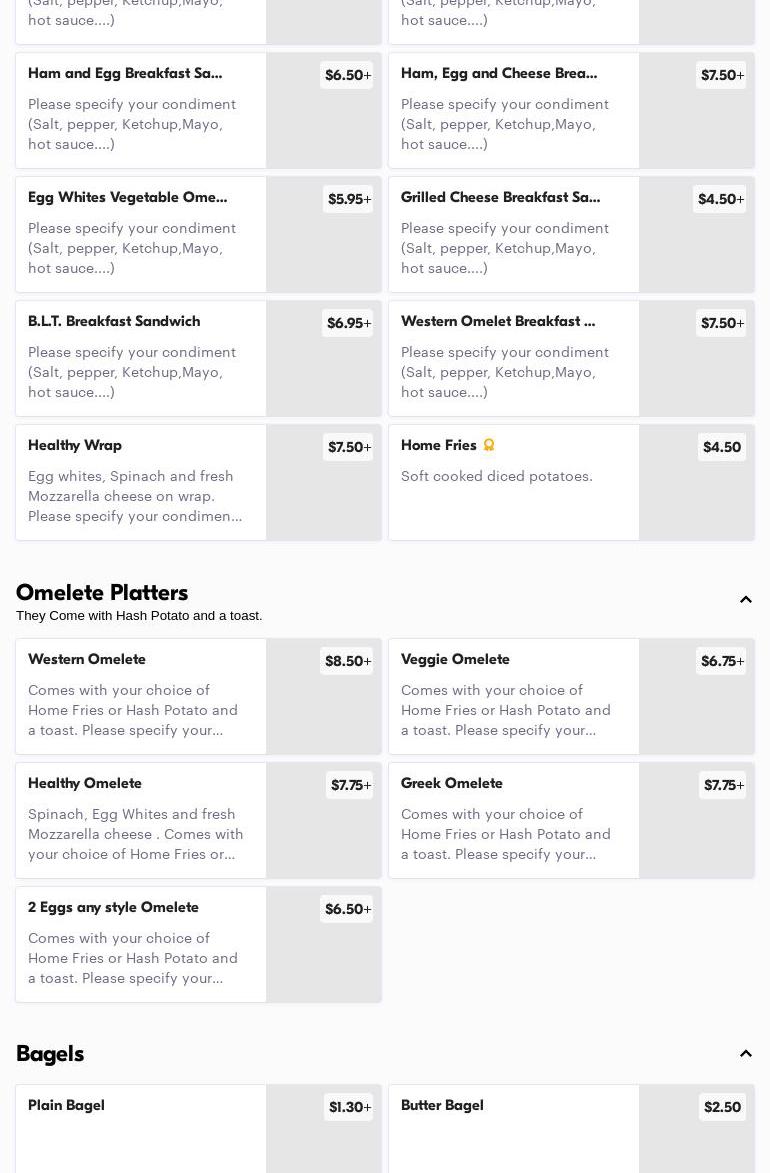Open the Ham, Egg and Cheese Breakfast title

(499, 73)
